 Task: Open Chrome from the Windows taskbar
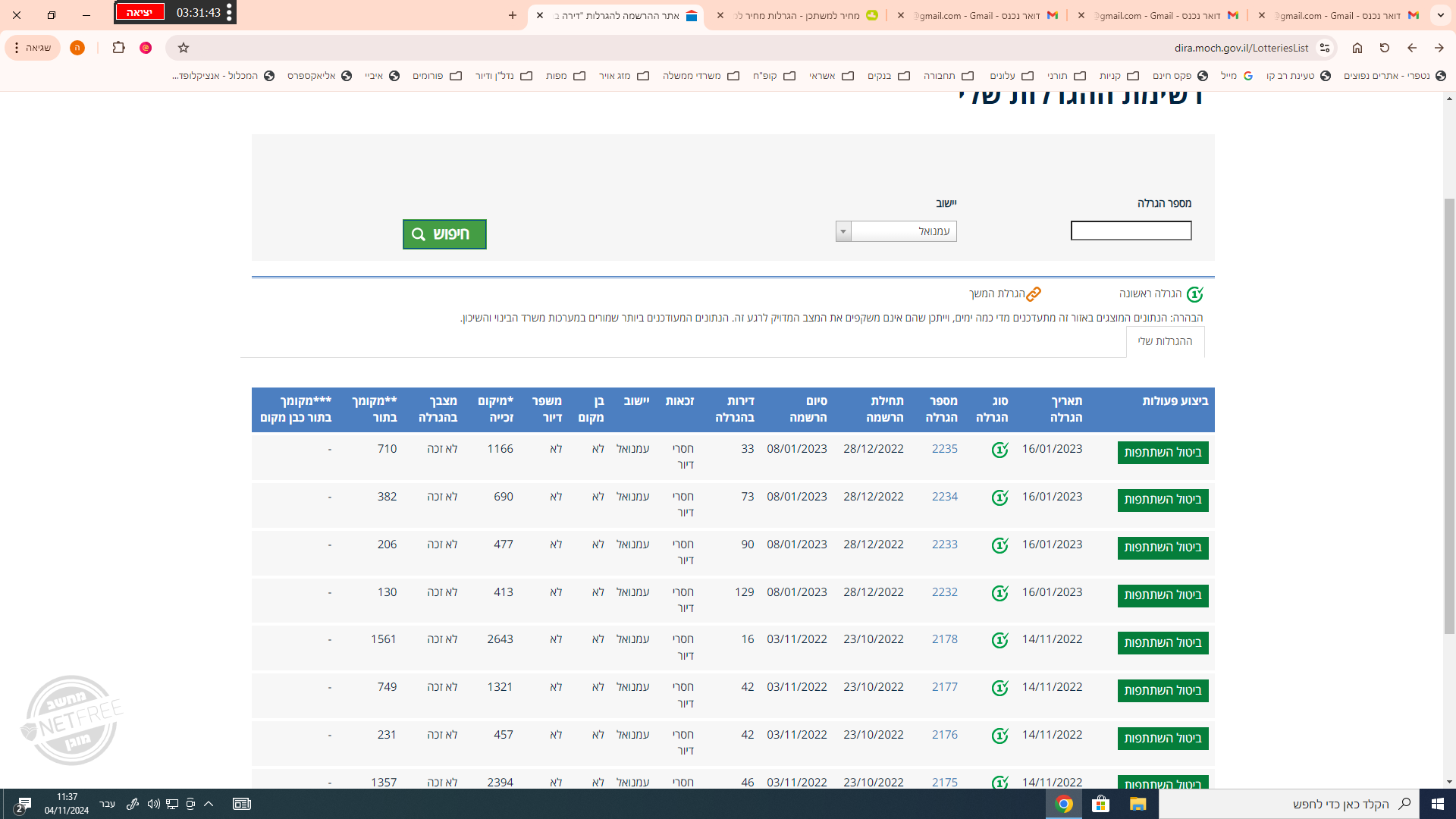click(x=1064, y=804)
